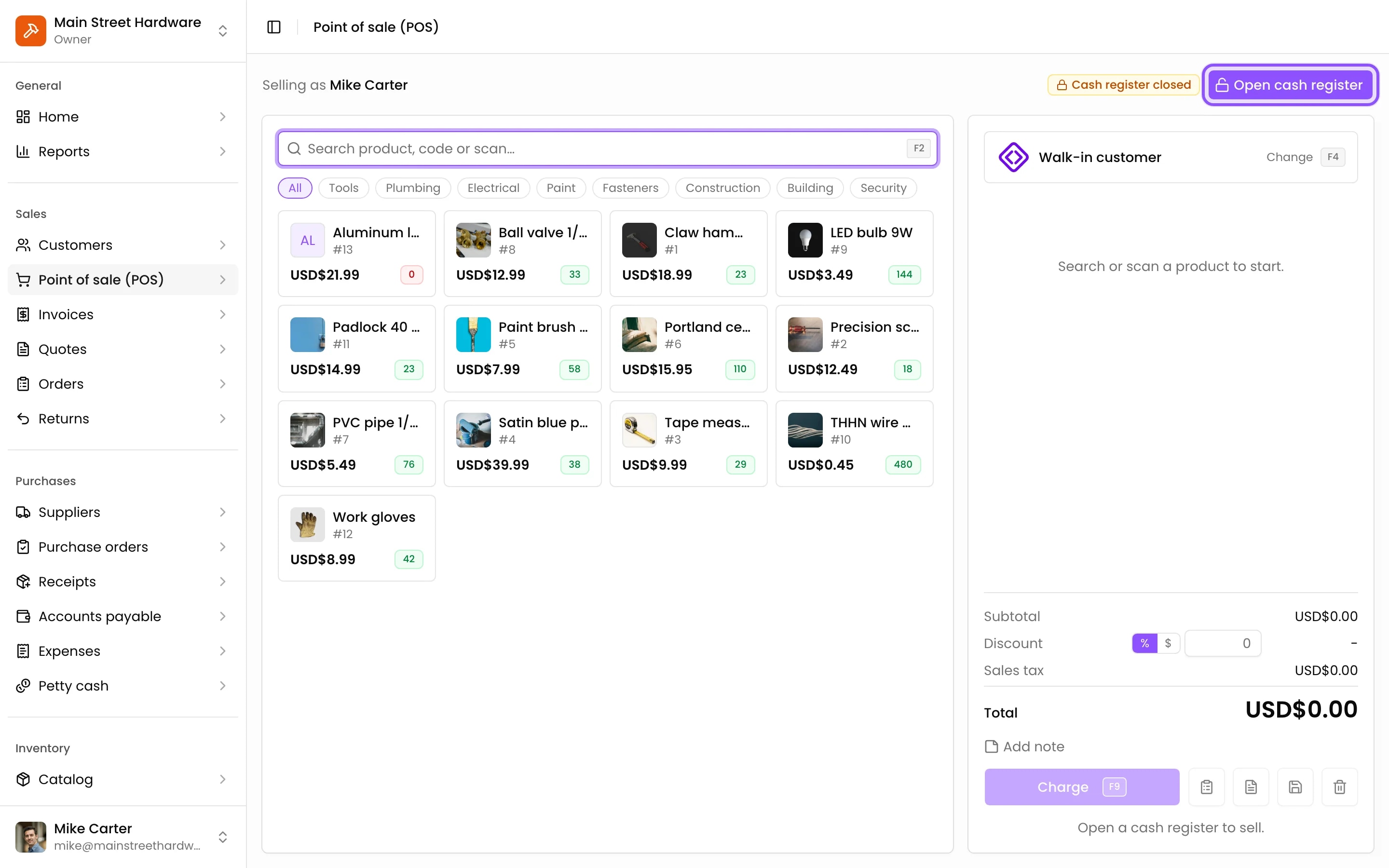Filter products by Plumbing category
This screenshot has width=1389, height=868.
(x=413, y=188)
